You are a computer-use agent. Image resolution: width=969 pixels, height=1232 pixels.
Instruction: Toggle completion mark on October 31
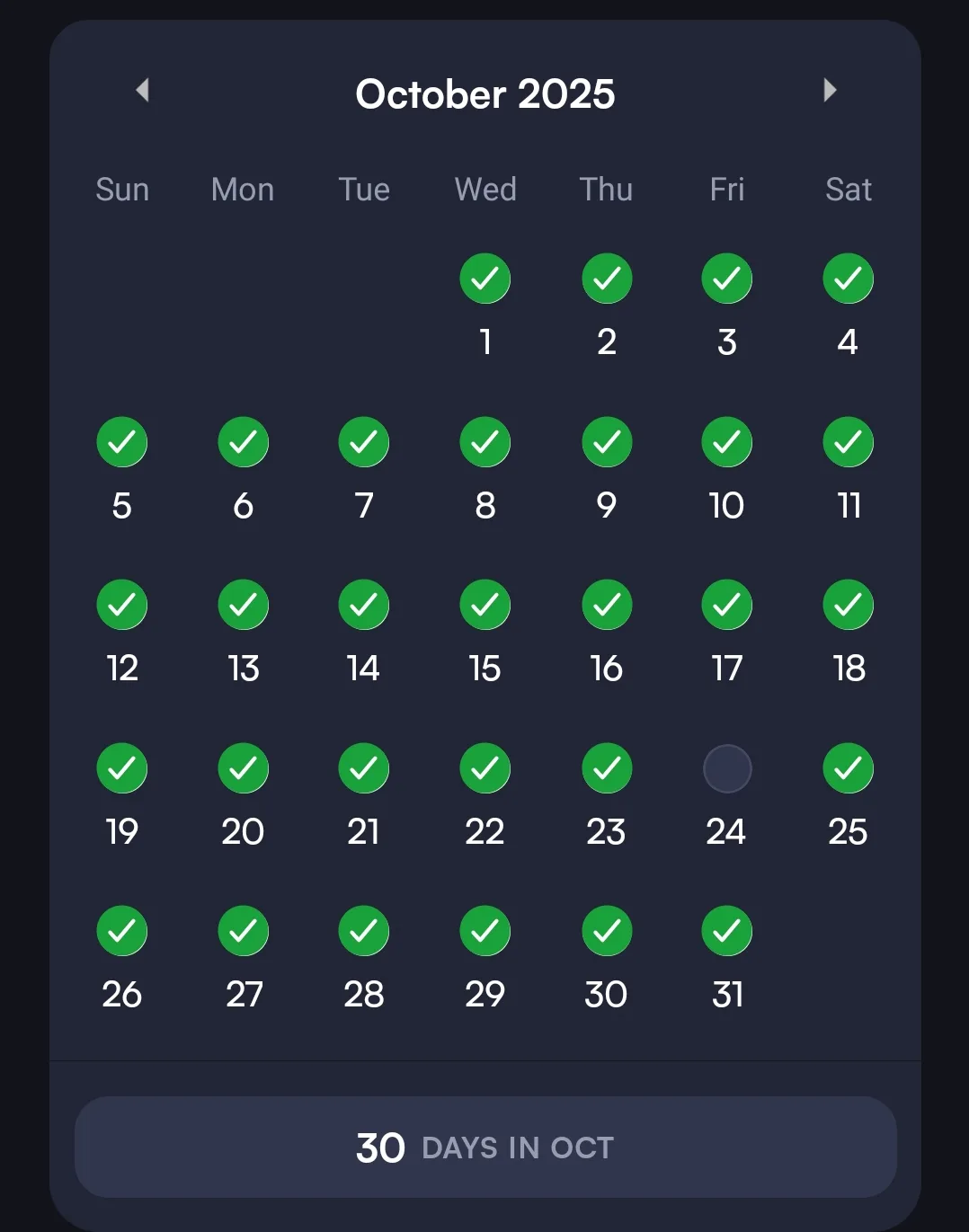point(727,932)
